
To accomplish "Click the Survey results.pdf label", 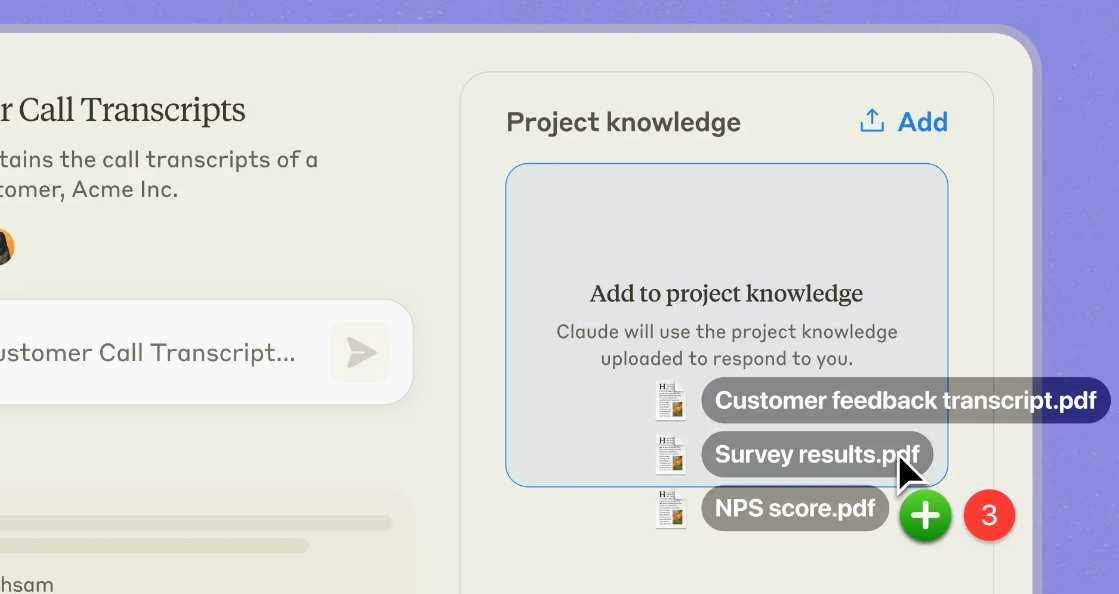I will click(x=817, y=454).
